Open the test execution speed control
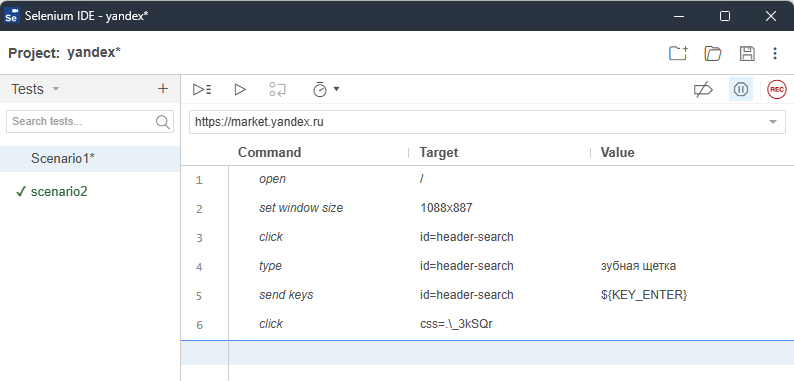This screenshot has width=794, height=381. (x=326, y=90)
